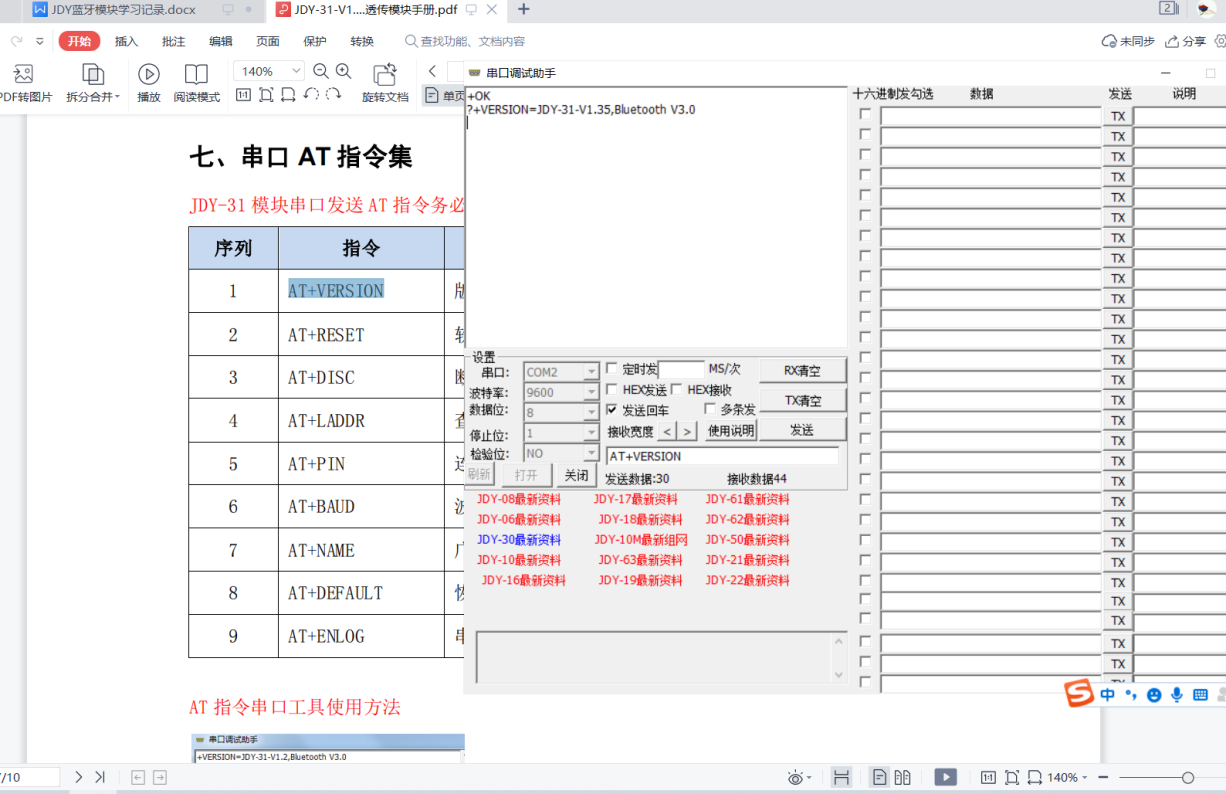Viewport: 1226px width, 794px height.
Task: Enable the 多条发 checkbox
Action: tap(710, 409)
